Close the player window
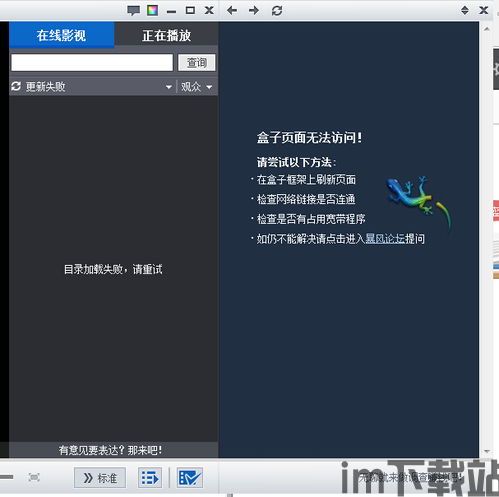 (209, 10)
